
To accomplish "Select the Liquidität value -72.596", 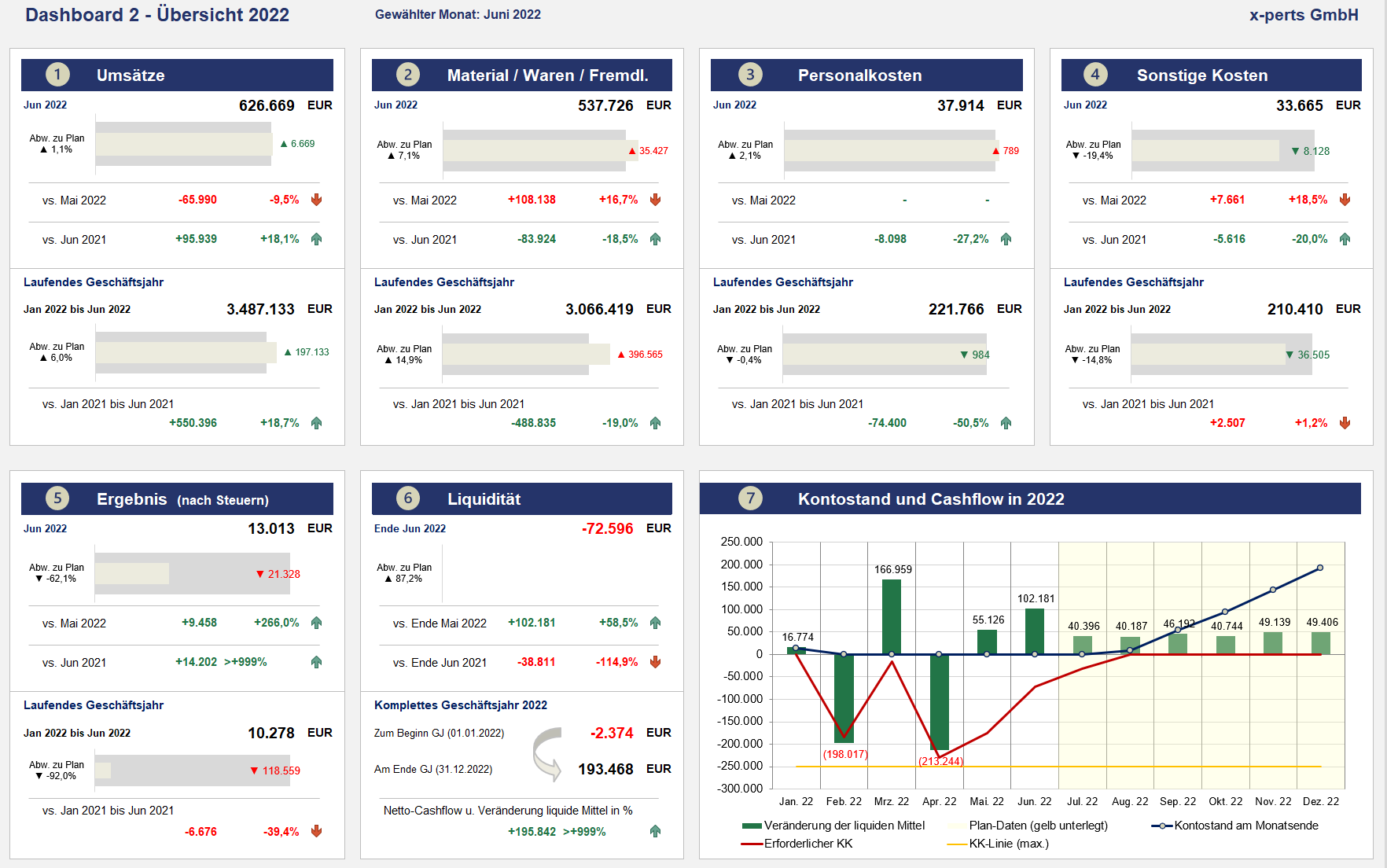I will [x=607, y=528].
